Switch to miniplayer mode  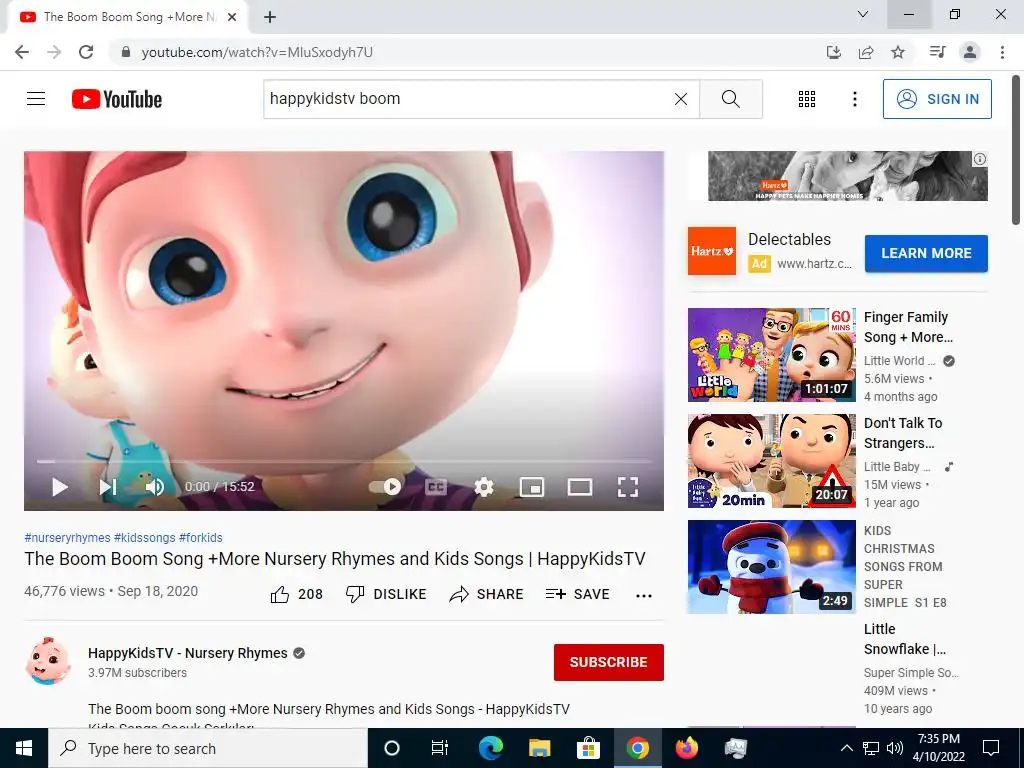532,487
